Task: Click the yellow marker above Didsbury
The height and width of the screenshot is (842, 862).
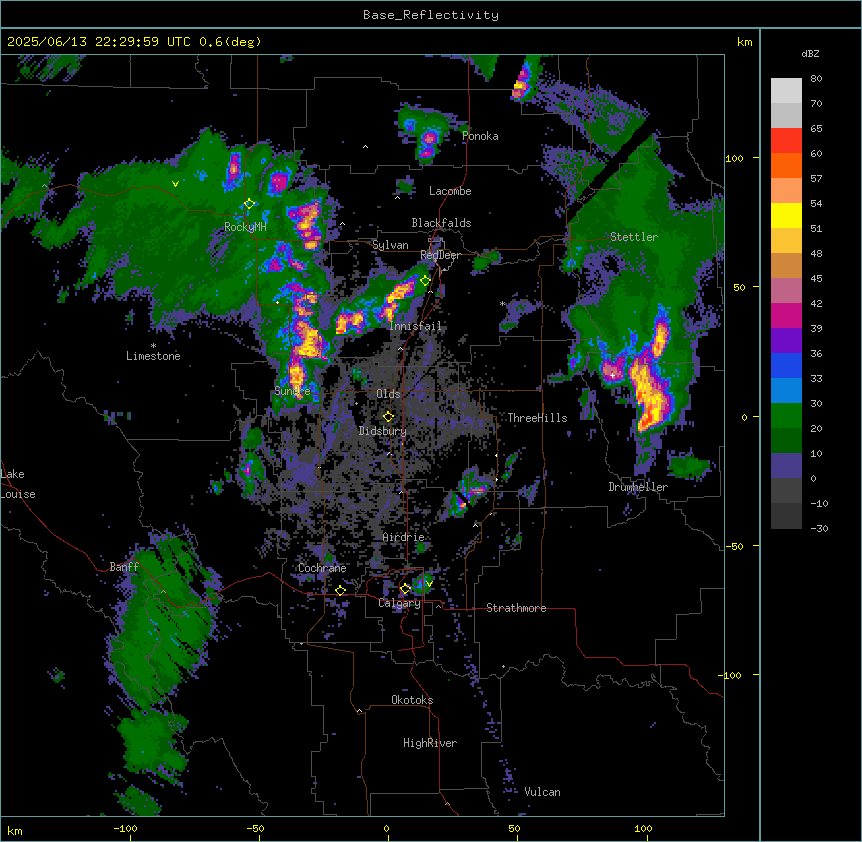Action: [x=388, y=416]
